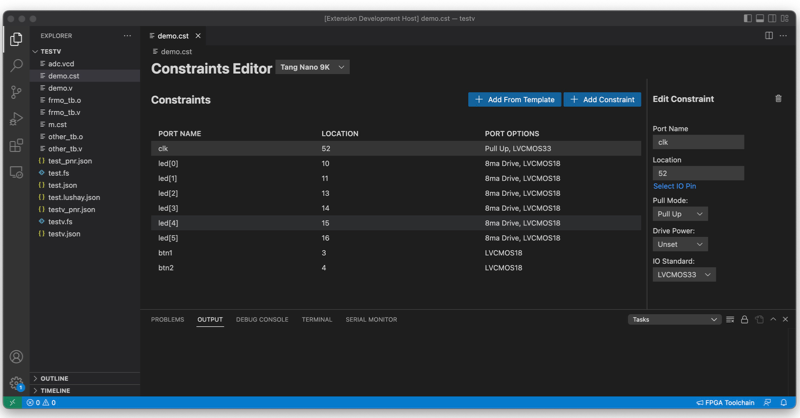
Task: Delete constraint with trash icon
Action: [778, 99]
